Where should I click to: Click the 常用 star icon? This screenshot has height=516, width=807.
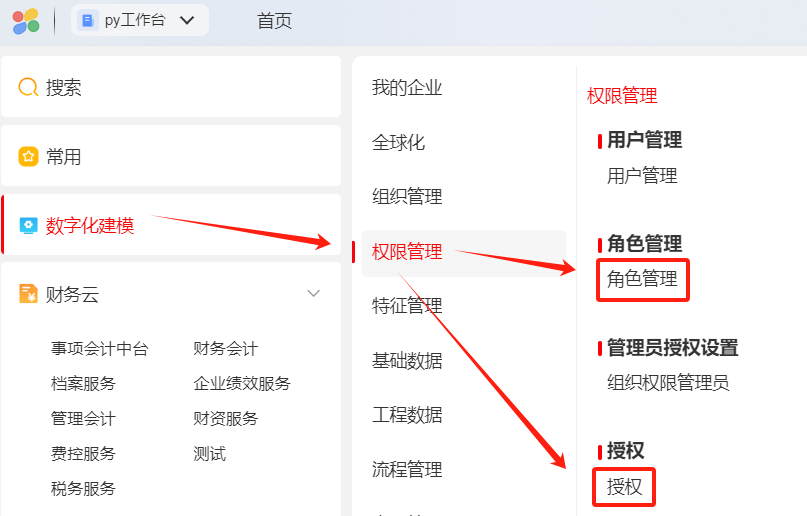click(28, 157)
